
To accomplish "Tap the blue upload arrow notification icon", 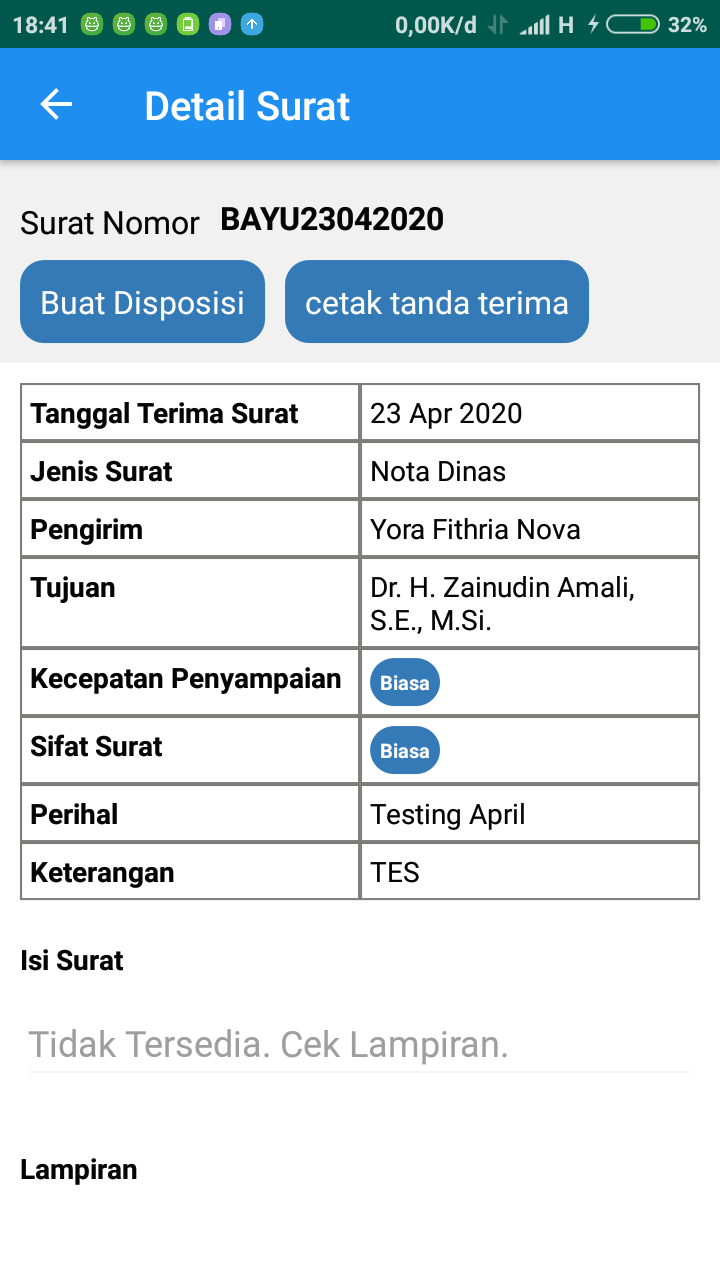I will tap(252, 25).
